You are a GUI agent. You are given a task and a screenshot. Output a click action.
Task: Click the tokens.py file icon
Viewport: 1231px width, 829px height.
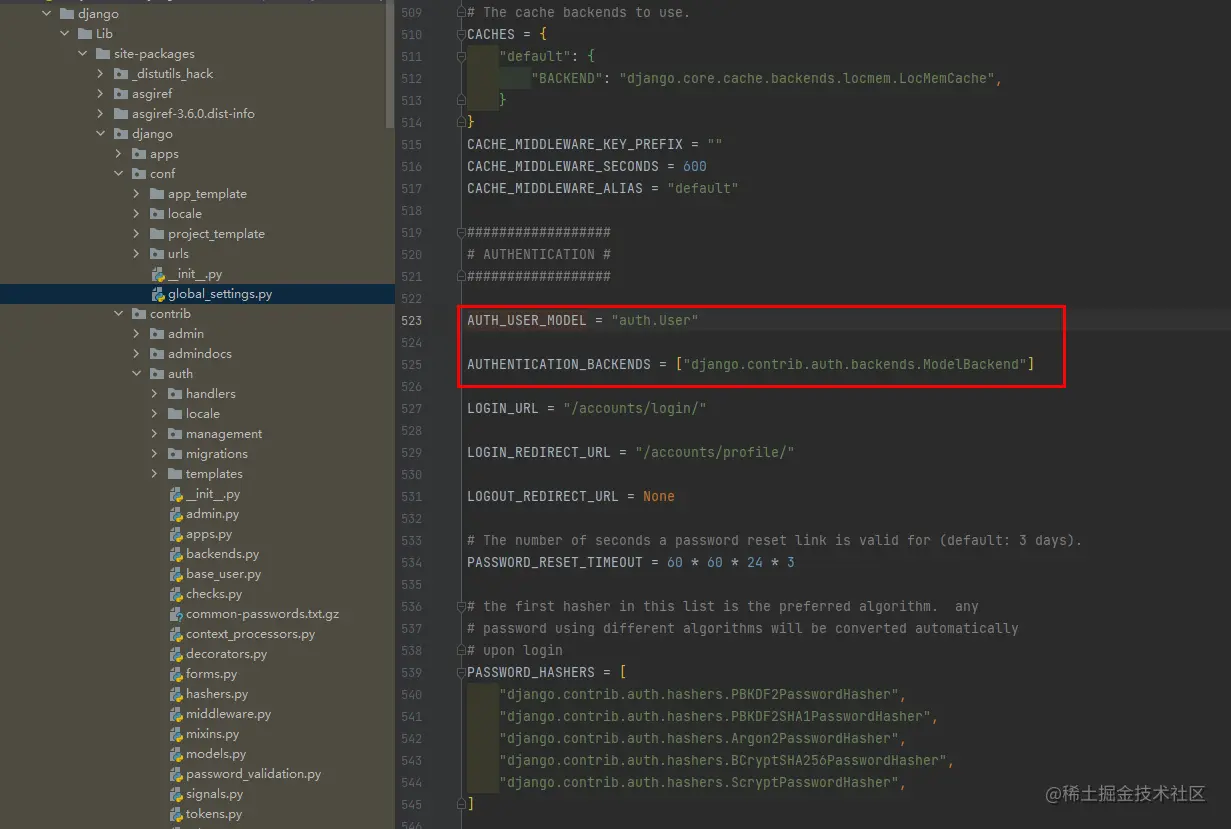(x=176, y=814)
